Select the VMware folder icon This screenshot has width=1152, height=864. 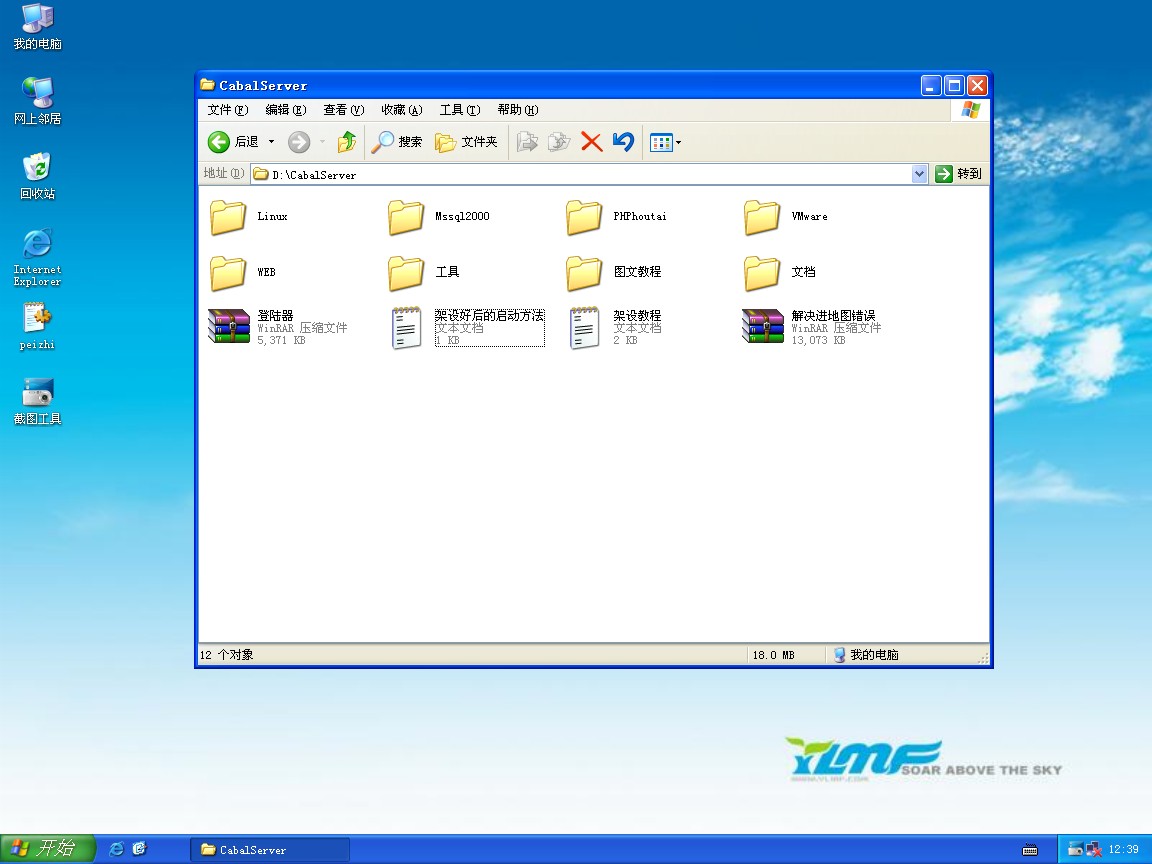tap(762, 217)
